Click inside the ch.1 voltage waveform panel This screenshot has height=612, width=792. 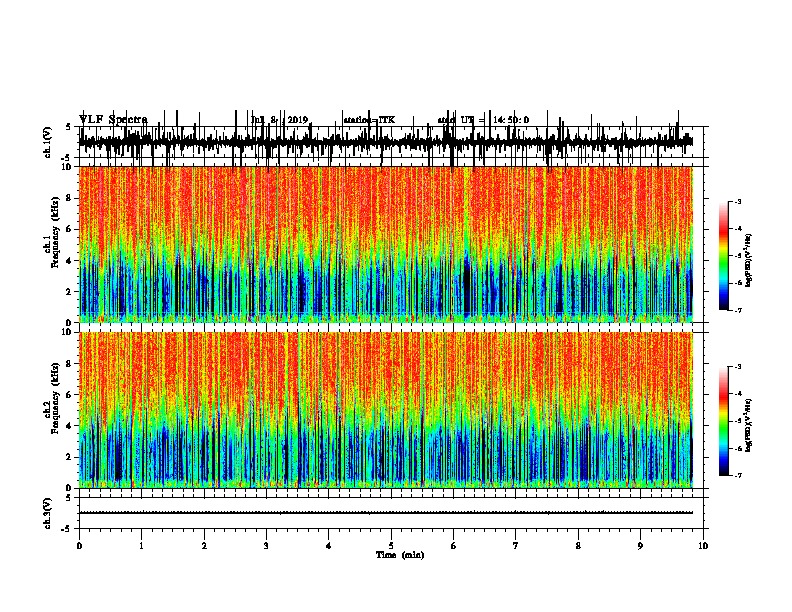point(391,142)
